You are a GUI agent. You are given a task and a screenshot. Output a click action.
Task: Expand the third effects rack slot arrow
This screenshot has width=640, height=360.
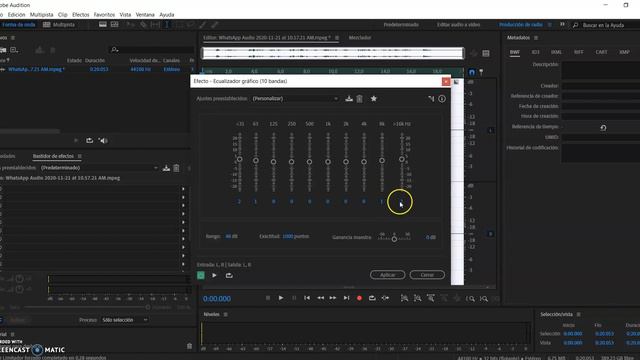pos(183,205)
